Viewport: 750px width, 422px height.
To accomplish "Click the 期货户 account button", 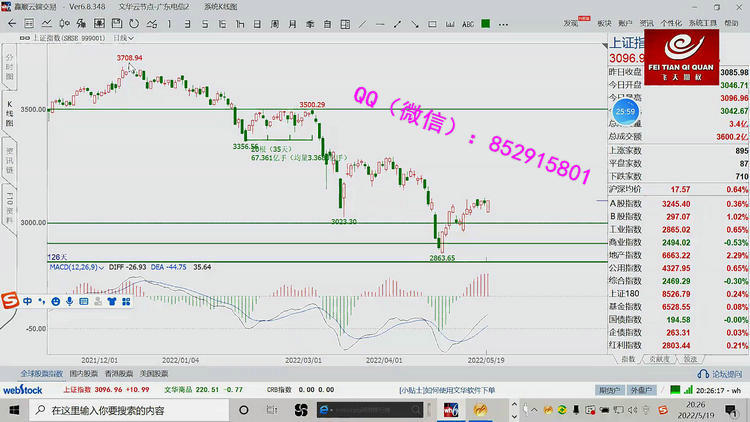I will pyautogui.click(x=603, y=390).
